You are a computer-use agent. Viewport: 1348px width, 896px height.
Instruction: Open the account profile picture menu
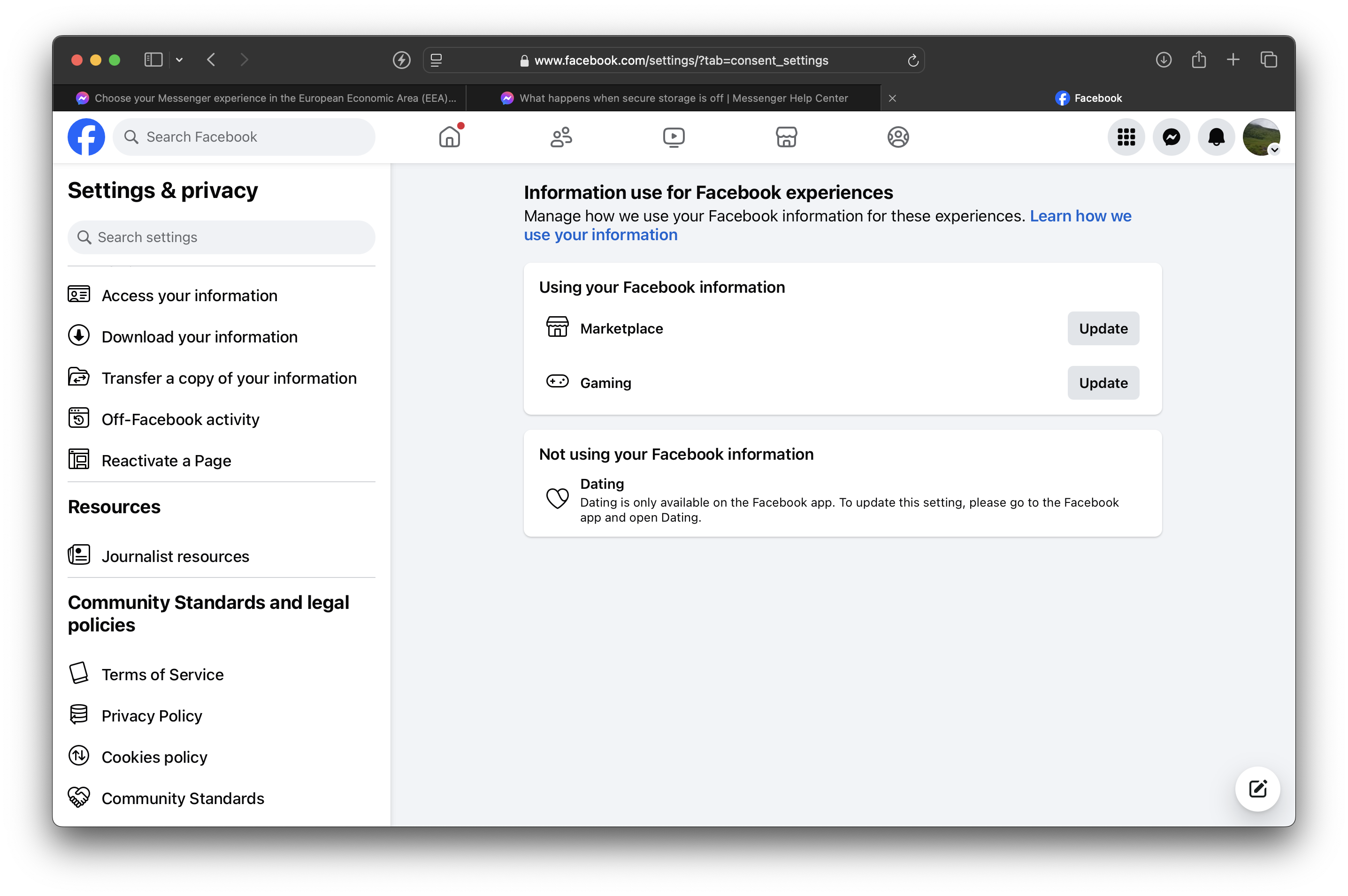(1262, 137)
